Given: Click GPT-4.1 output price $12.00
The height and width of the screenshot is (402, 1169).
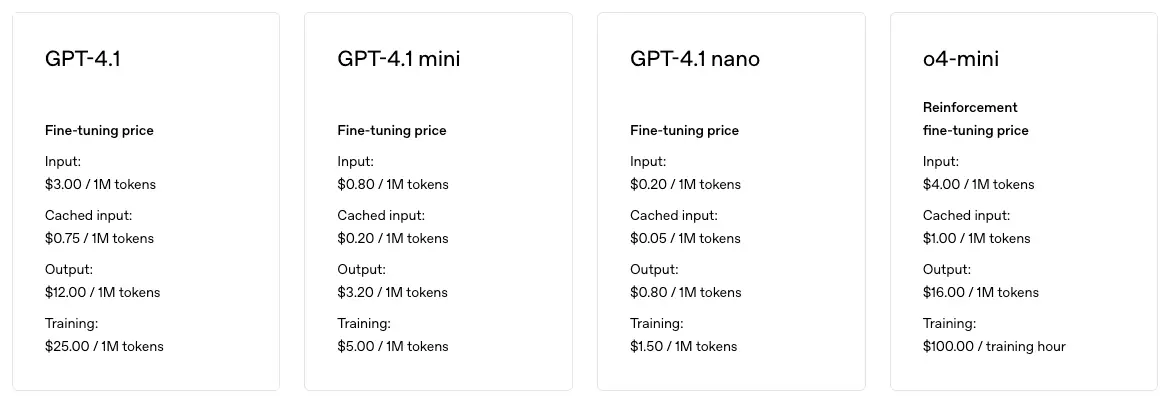Looking at the screenshot, I should coord(102,292).
